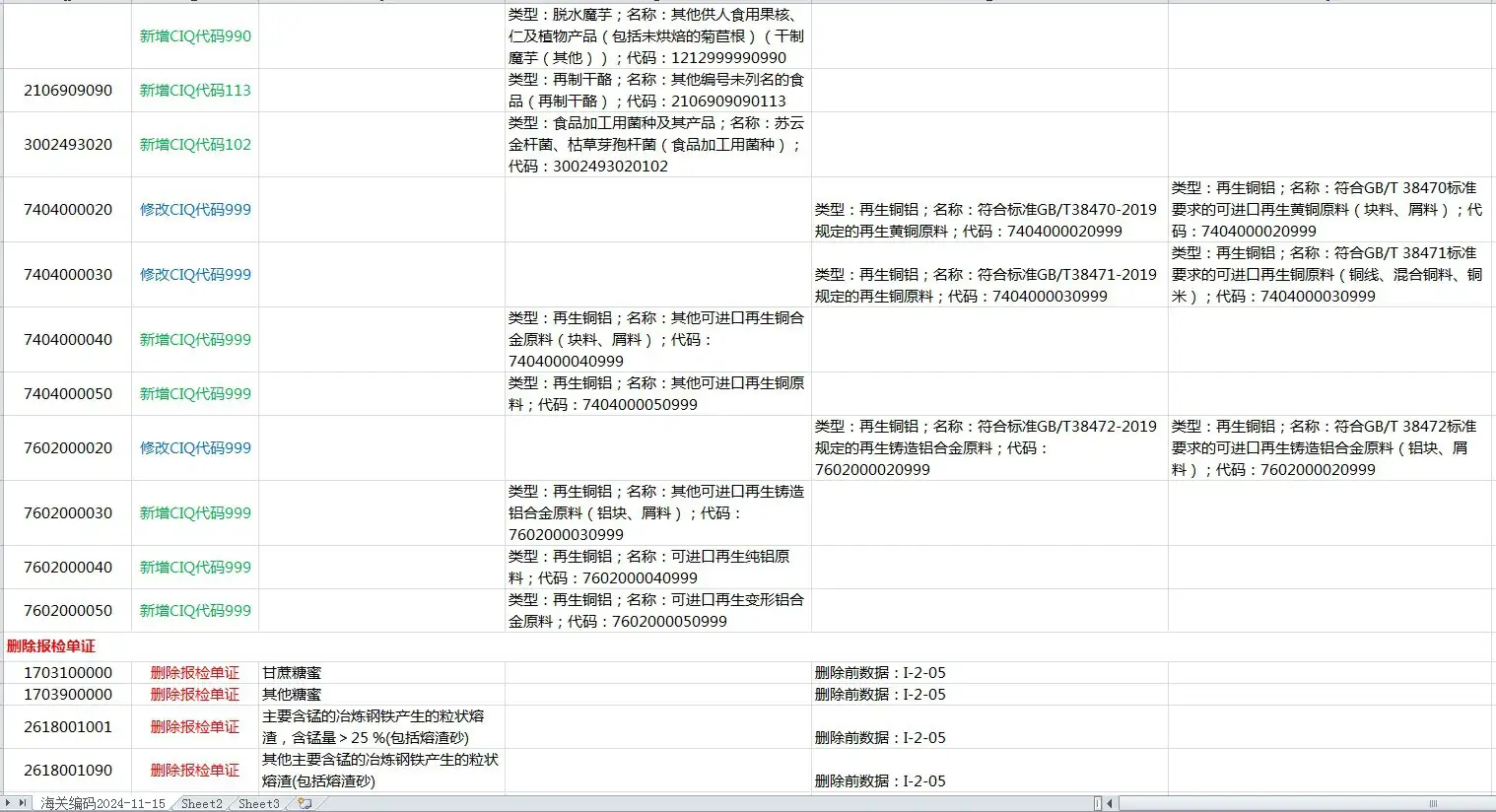This screenshot has width=1496, height=812.
Task: Click 修改CIQ代码999 beside code 7602000020
Action: (x=194, y=447)
